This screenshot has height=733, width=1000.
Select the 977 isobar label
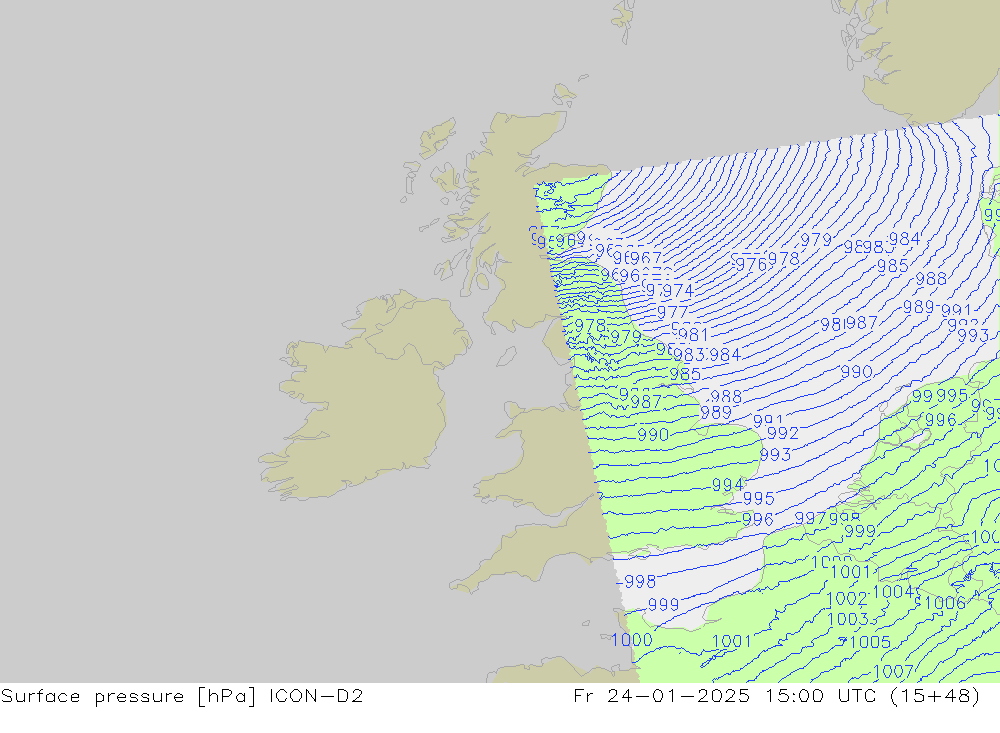click(672, 312)
